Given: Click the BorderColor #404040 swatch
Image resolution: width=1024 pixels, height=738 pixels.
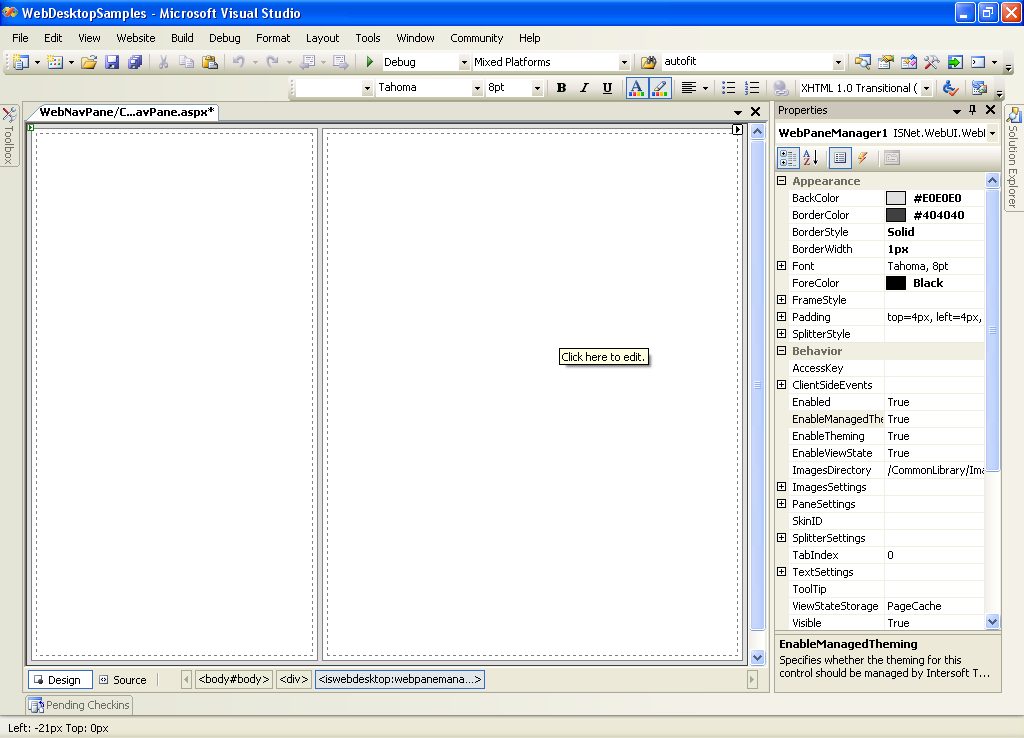Looking at the screenshot, I should 896,215.
